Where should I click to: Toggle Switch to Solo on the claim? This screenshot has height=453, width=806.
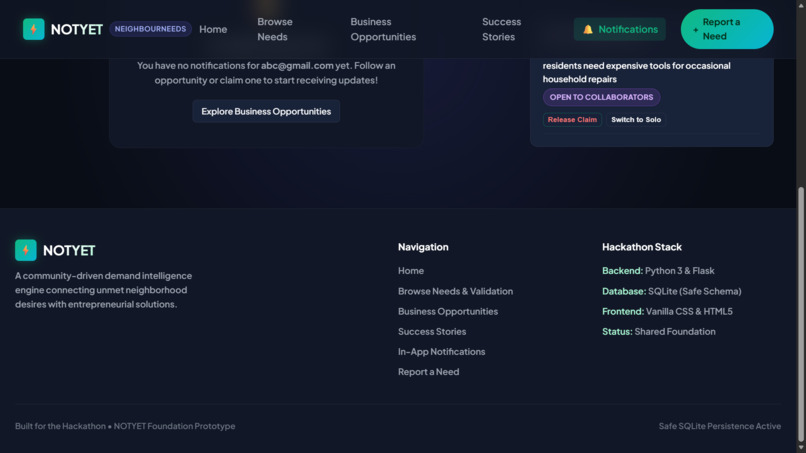tap(636, 119)
